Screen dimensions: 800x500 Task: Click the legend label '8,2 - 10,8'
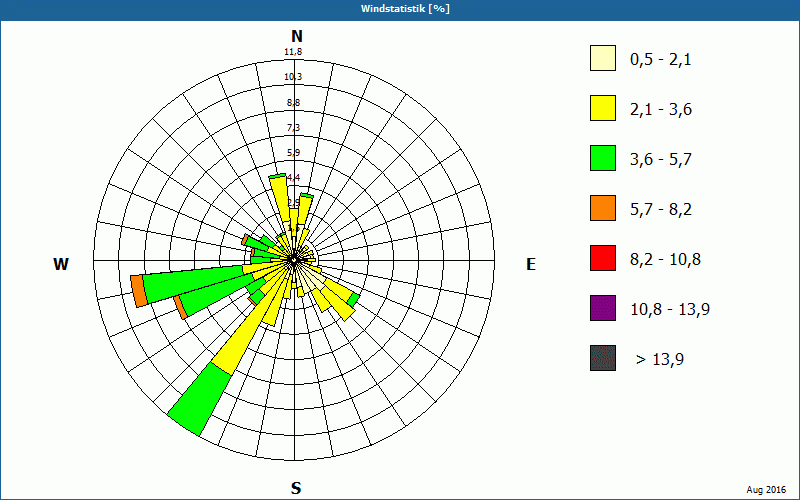click(x=665, y=260)
